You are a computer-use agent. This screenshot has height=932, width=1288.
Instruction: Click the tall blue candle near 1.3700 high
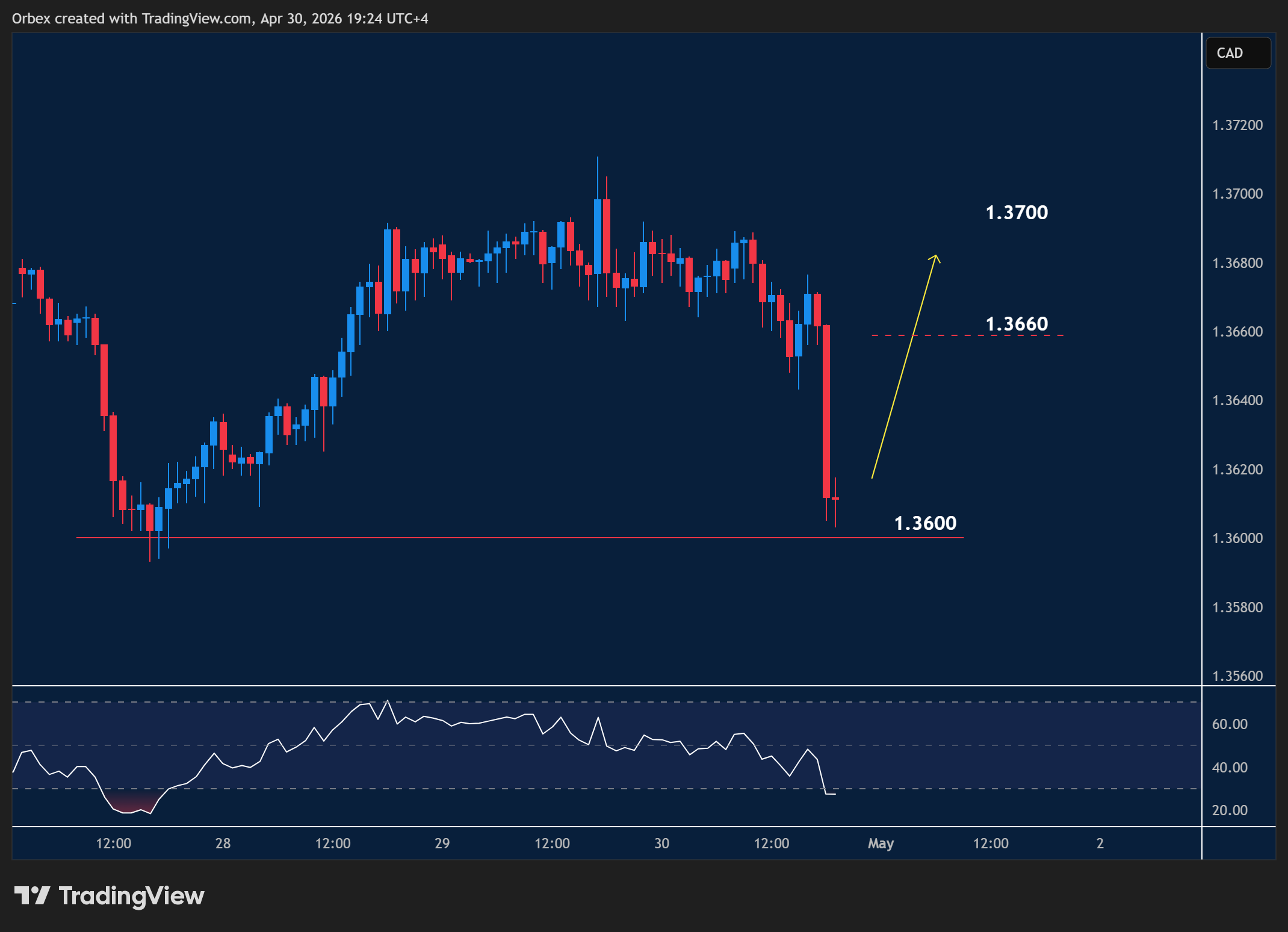click(598, 237)
